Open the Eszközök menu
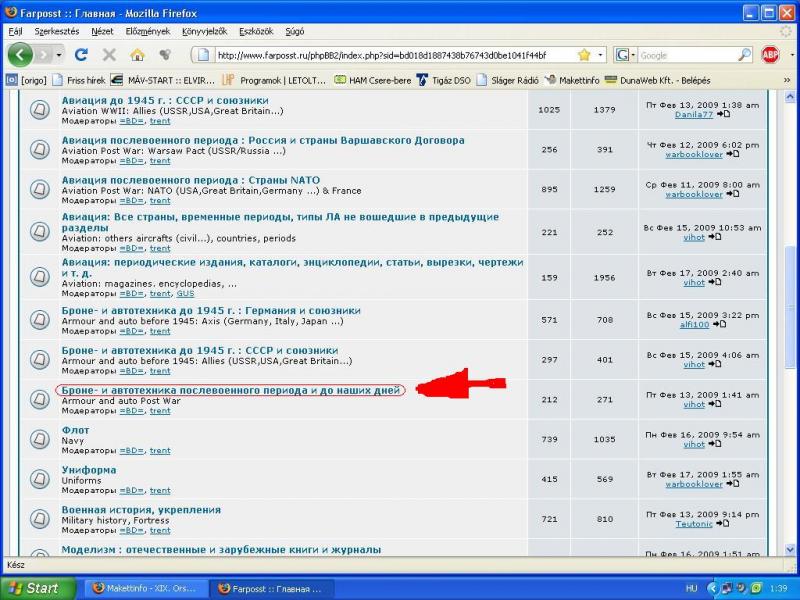This screenshot has height=600, width=800. coord(256,31)
